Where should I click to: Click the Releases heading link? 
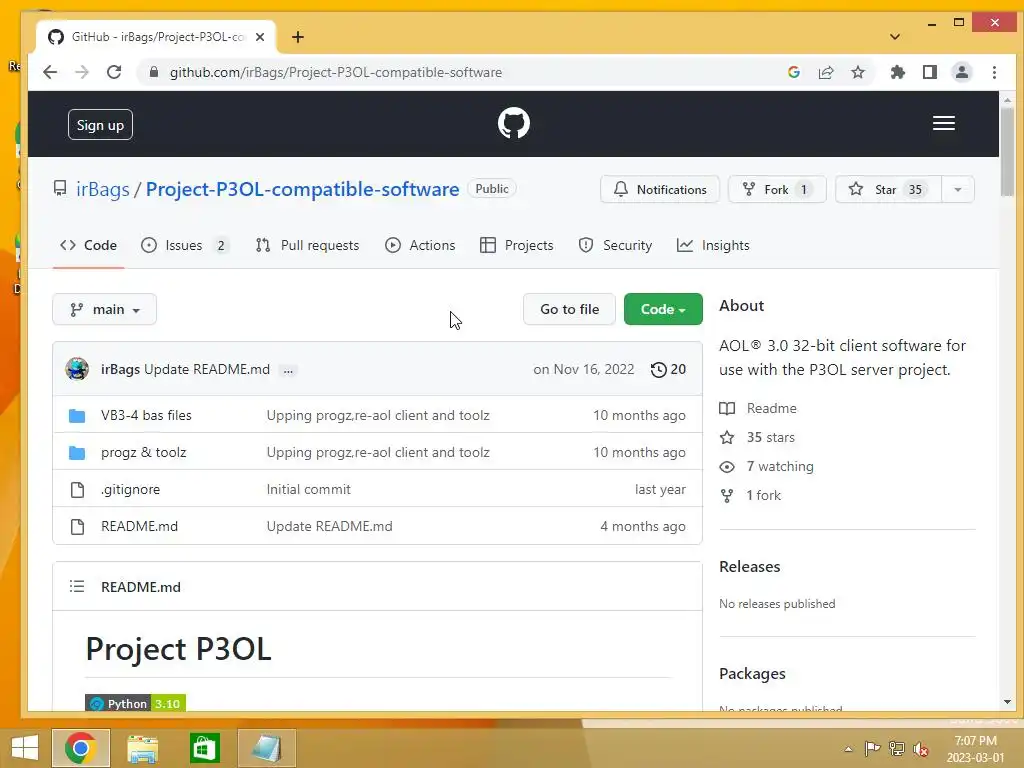pyautogui.click(x=750, y=566)
